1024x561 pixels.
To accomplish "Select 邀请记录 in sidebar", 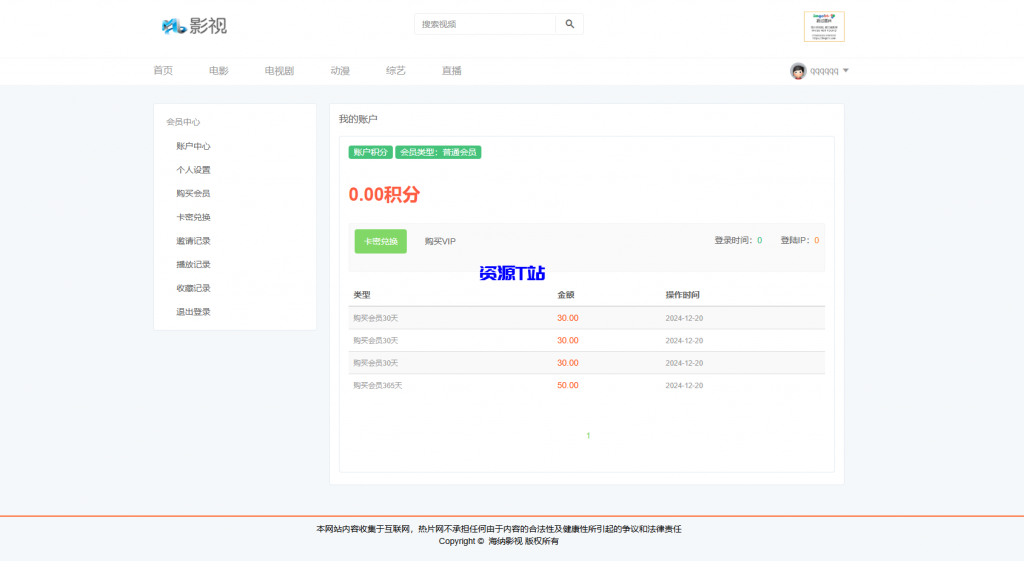I will click(x=193, y=241).
